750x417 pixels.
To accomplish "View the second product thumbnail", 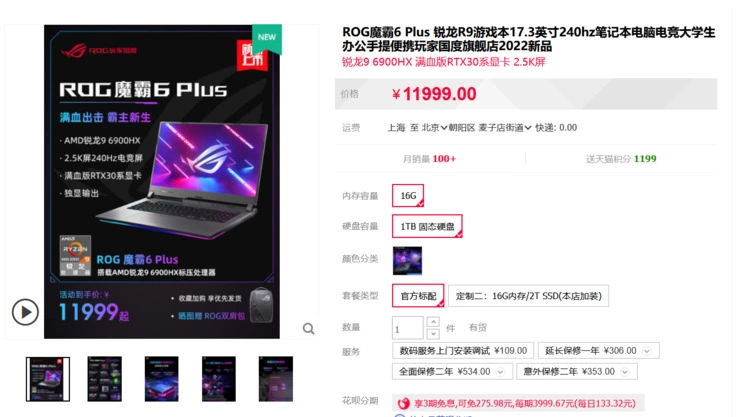I will (105, 379).
